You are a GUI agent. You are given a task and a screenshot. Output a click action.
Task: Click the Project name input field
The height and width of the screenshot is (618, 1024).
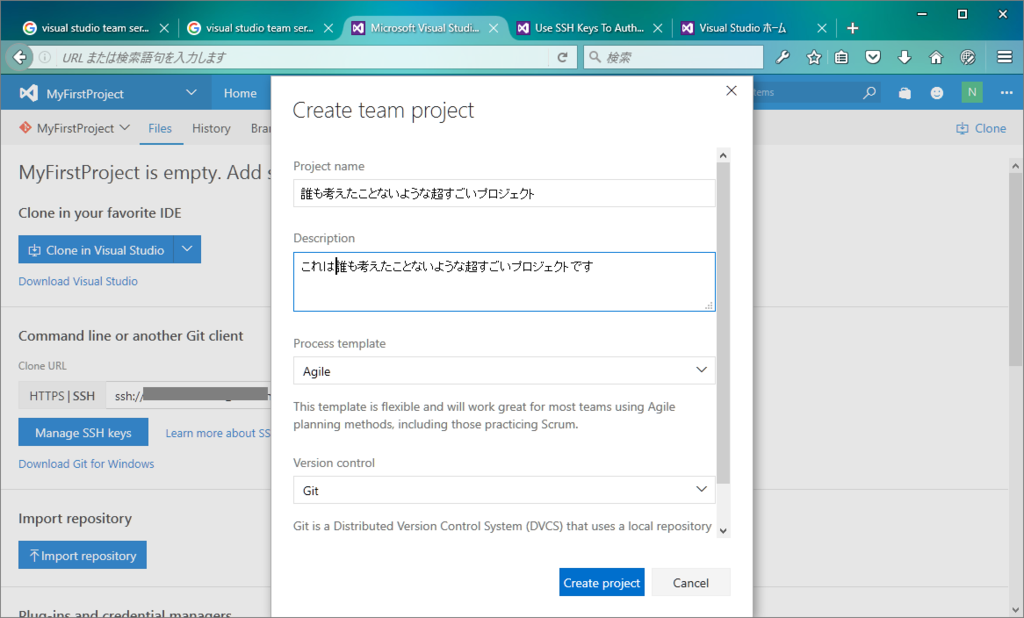(504, 193)
